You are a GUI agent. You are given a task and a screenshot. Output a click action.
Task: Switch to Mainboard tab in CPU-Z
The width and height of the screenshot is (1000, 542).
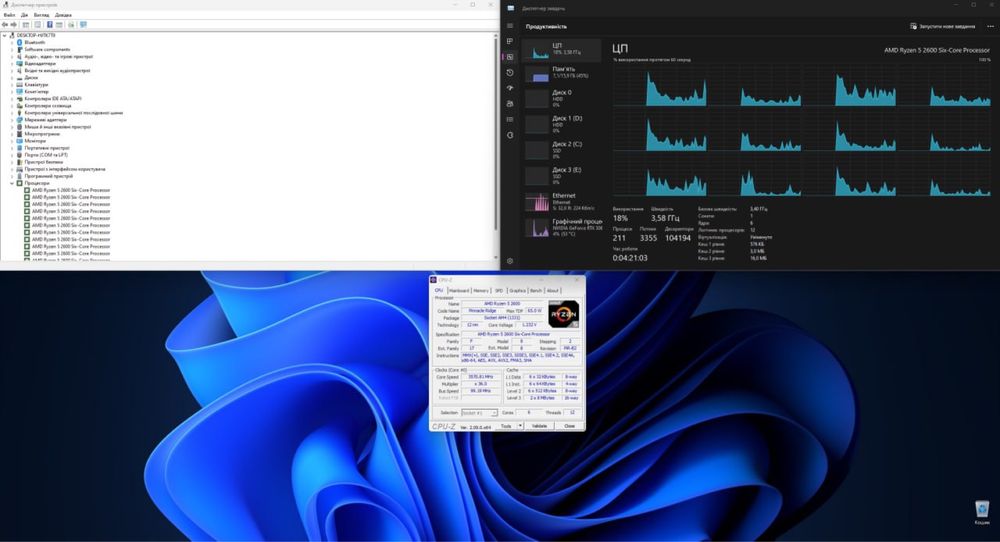(459, 290)
